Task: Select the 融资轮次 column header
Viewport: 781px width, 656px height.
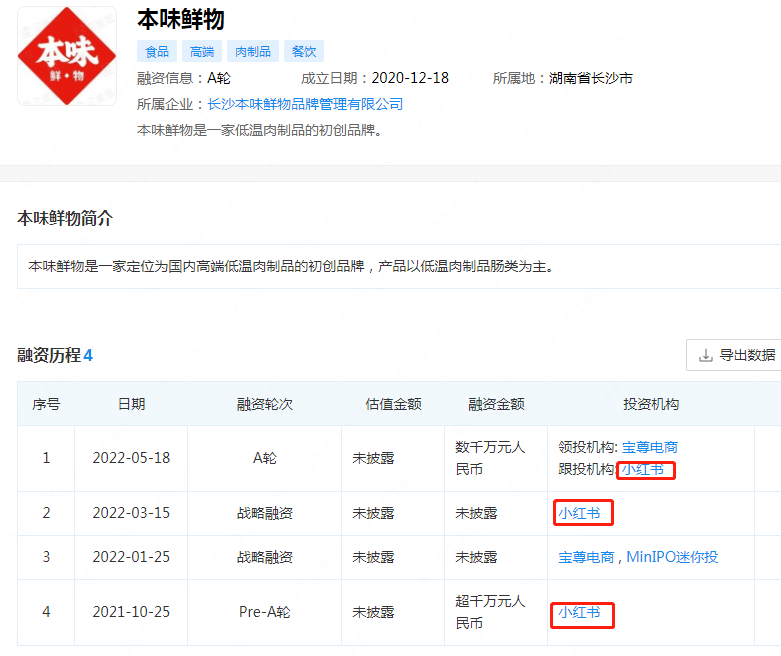Action: point(265,404)
